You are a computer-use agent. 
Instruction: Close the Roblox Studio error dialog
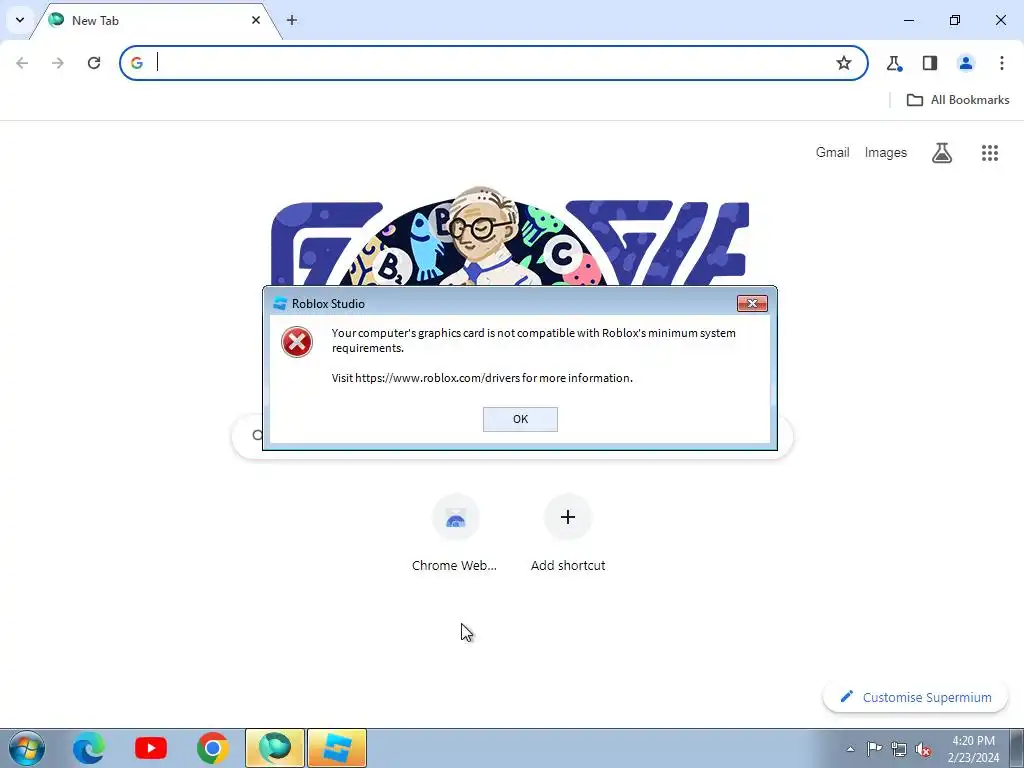[752, 303]
